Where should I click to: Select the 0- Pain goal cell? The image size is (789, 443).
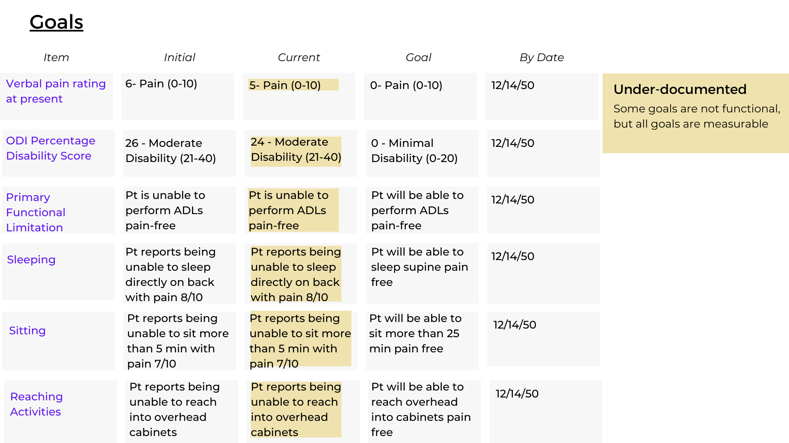click(420, 96)
